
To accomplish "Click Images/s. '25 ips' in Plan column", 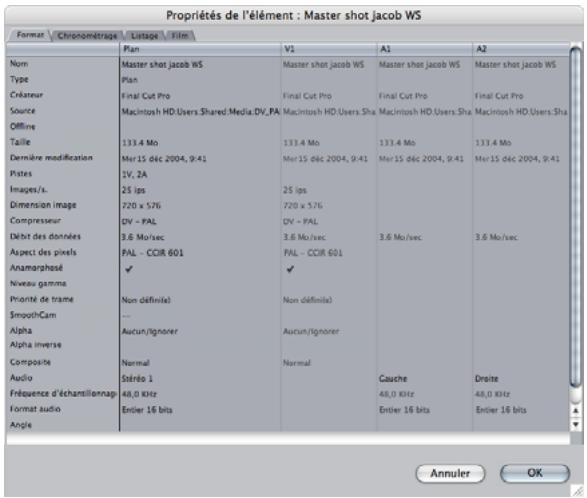I will [133, 190].
